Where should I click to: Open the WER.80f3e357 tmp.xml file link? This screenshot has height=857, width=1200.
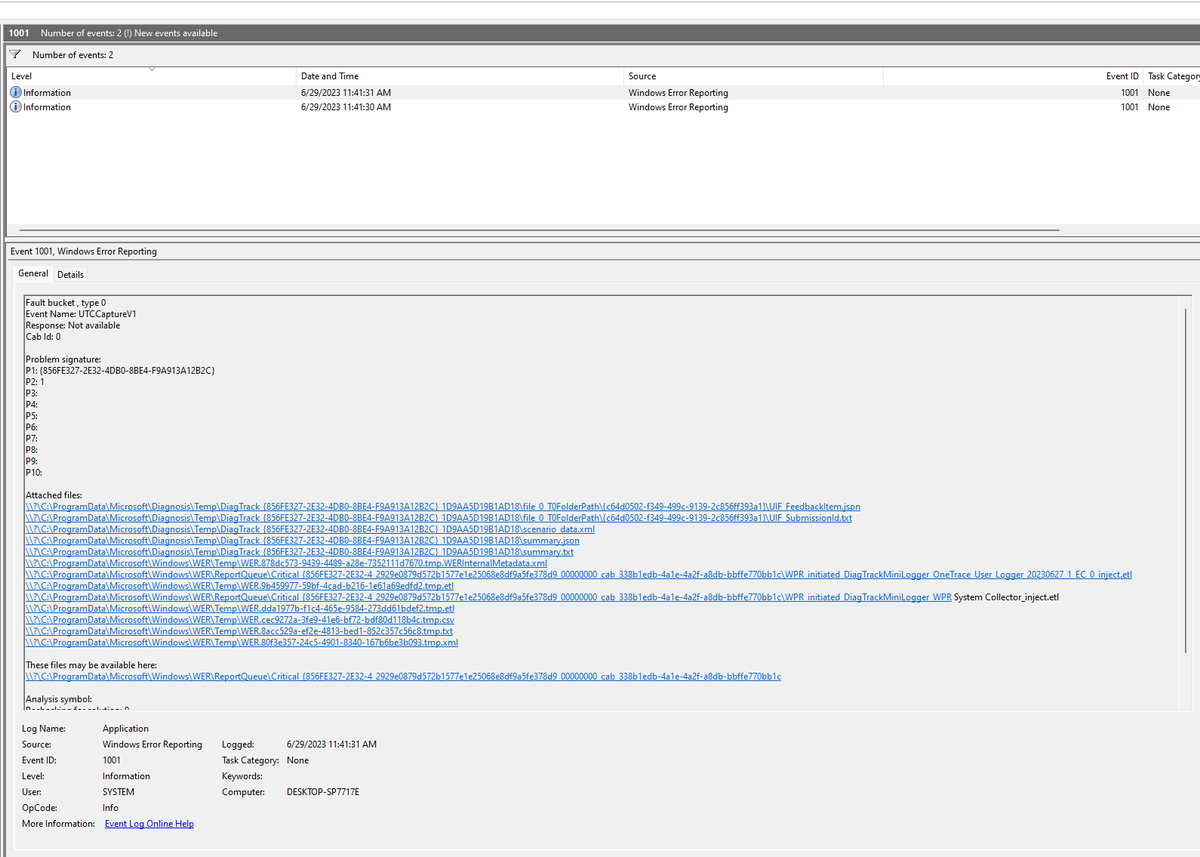(x=241, y=642)
